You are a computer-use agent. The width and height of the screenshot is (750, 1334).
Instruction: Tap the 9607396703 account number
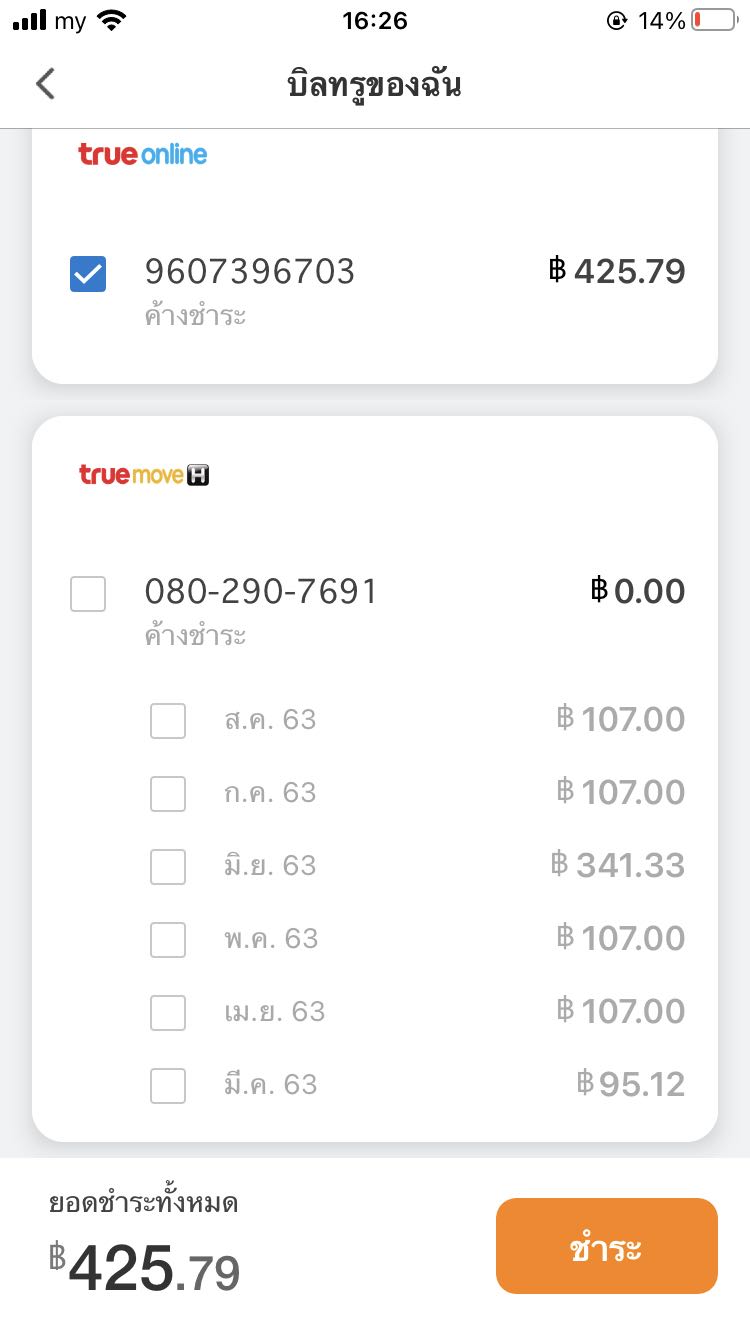point(250,272)
